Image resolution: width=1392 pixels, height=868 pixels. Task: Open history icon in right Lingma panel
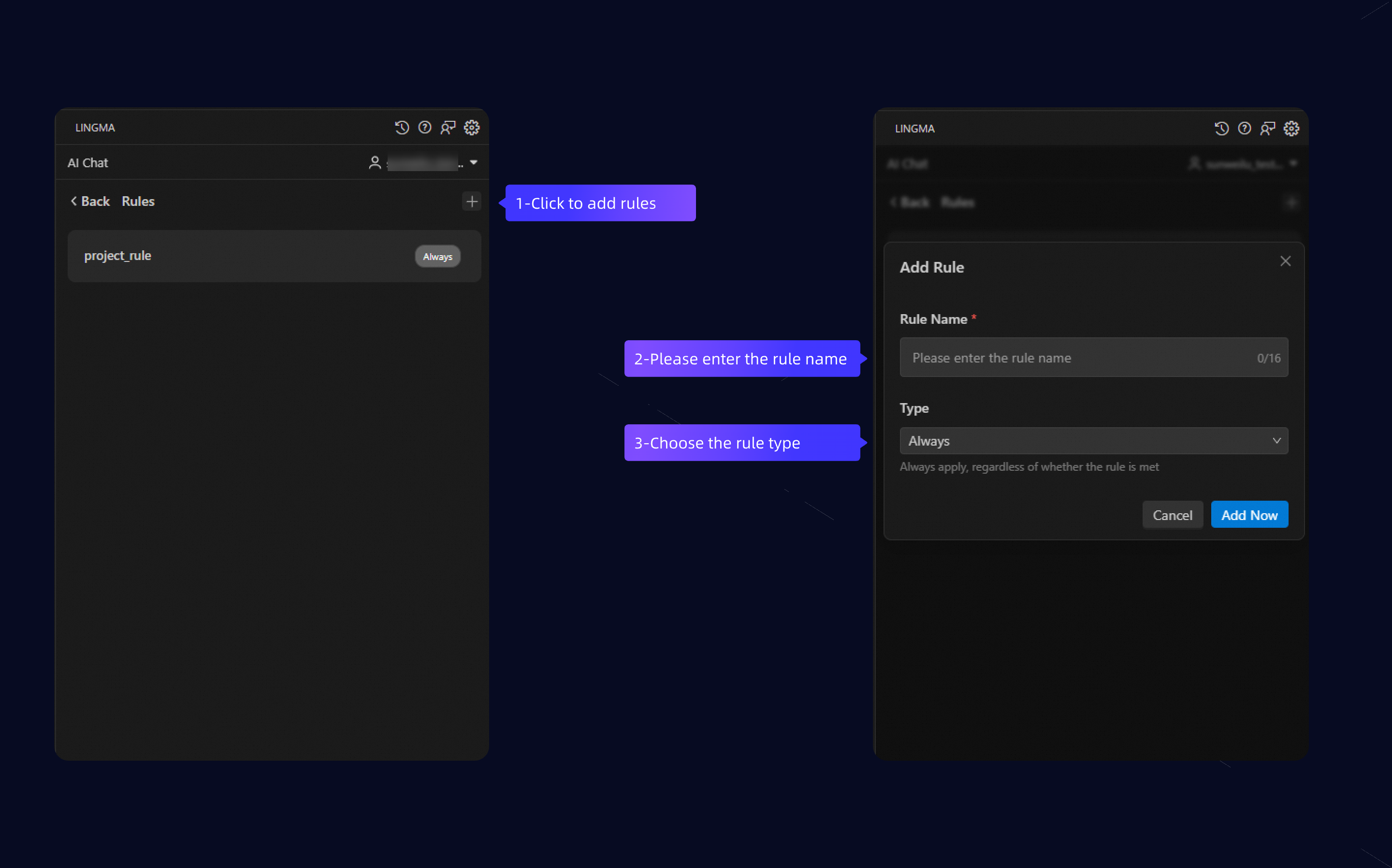[1221, 129]
